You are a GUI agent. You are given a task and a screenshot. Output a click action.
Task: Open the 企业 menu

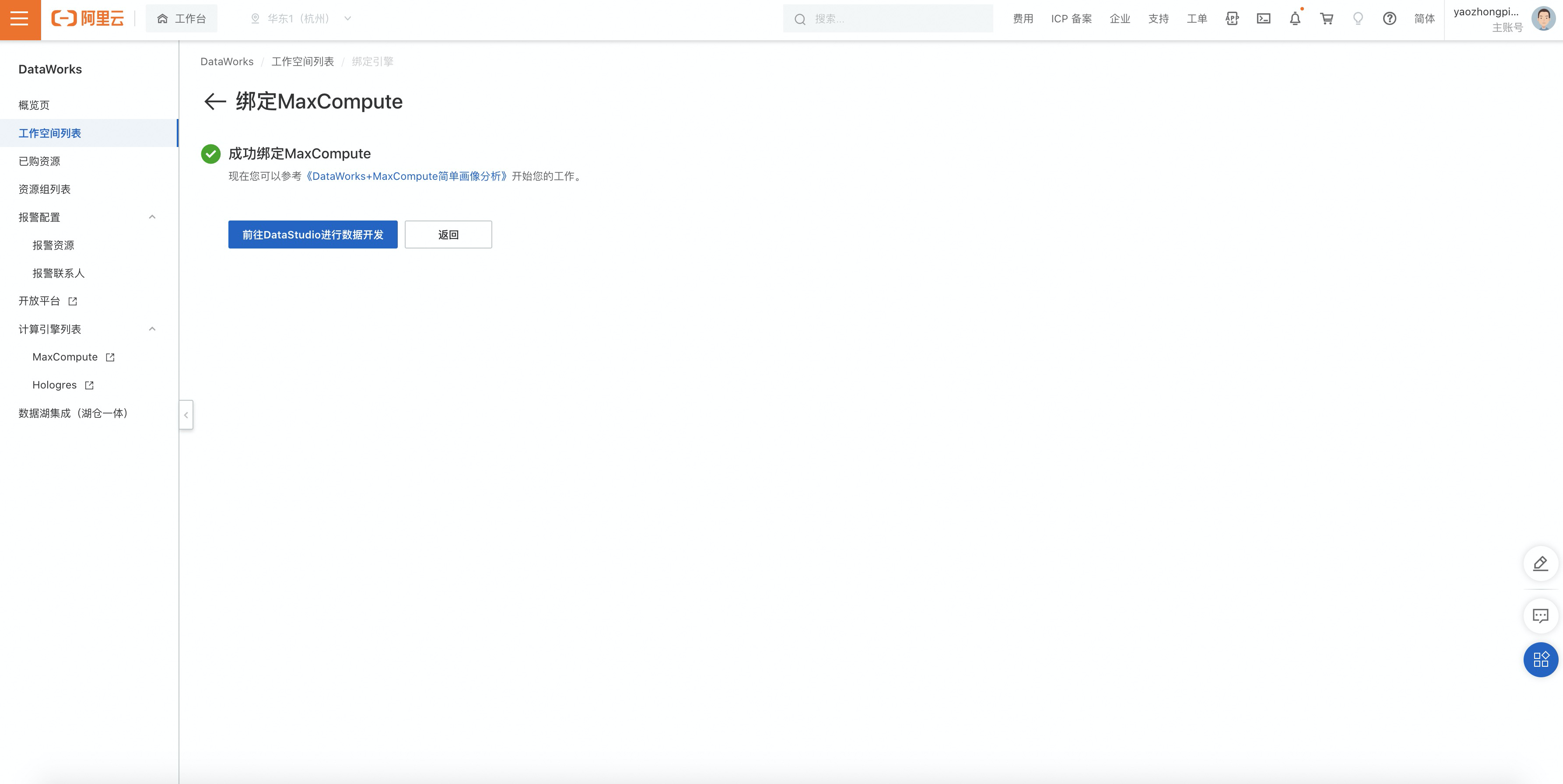click(1119, 19)
